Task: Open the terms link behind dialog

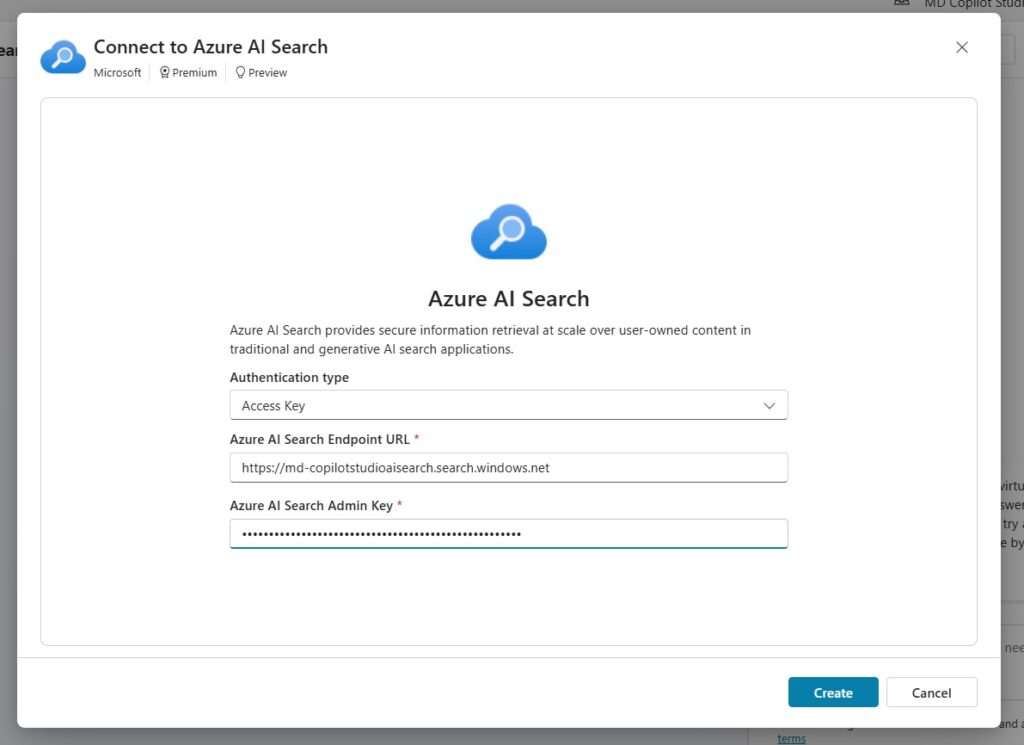Action: coord(791,738)
